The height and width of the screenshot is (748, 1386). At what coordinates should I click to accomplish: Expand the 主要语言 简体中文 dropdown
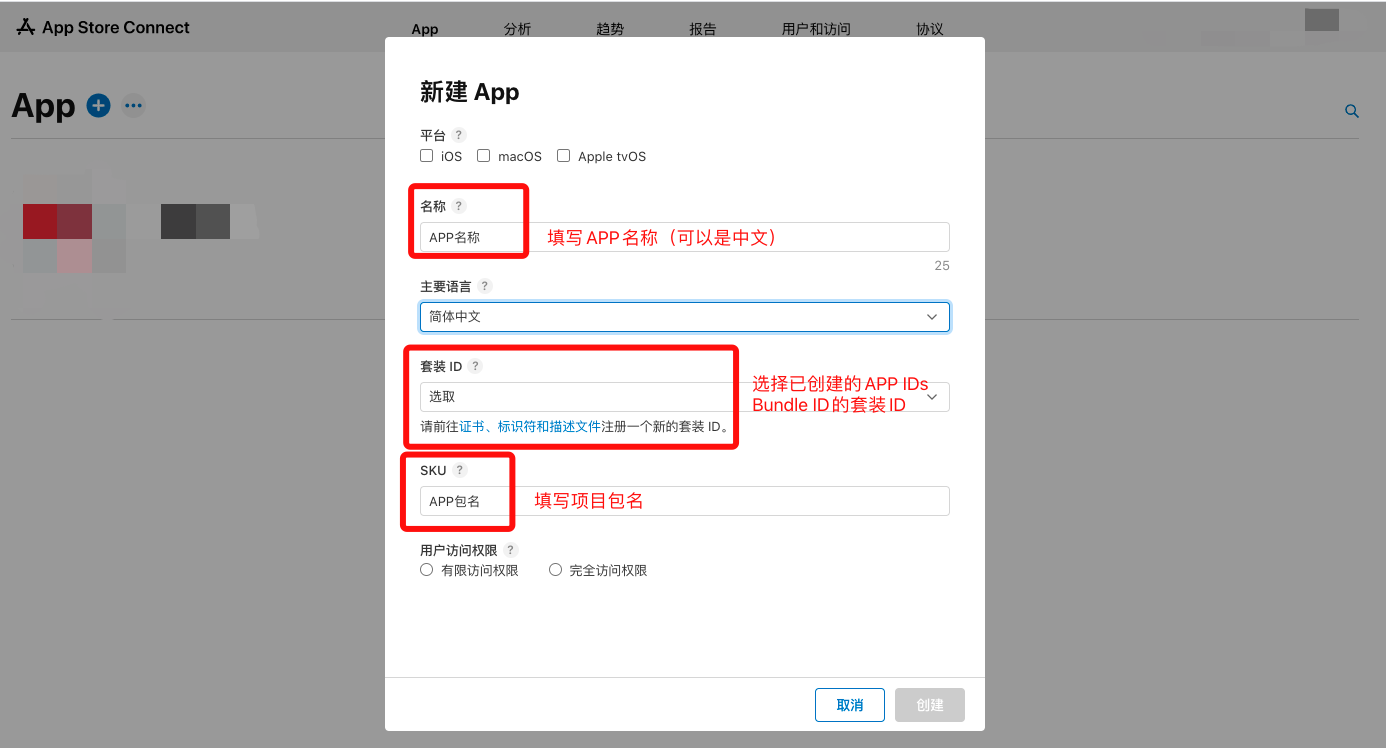click(684, 317)
